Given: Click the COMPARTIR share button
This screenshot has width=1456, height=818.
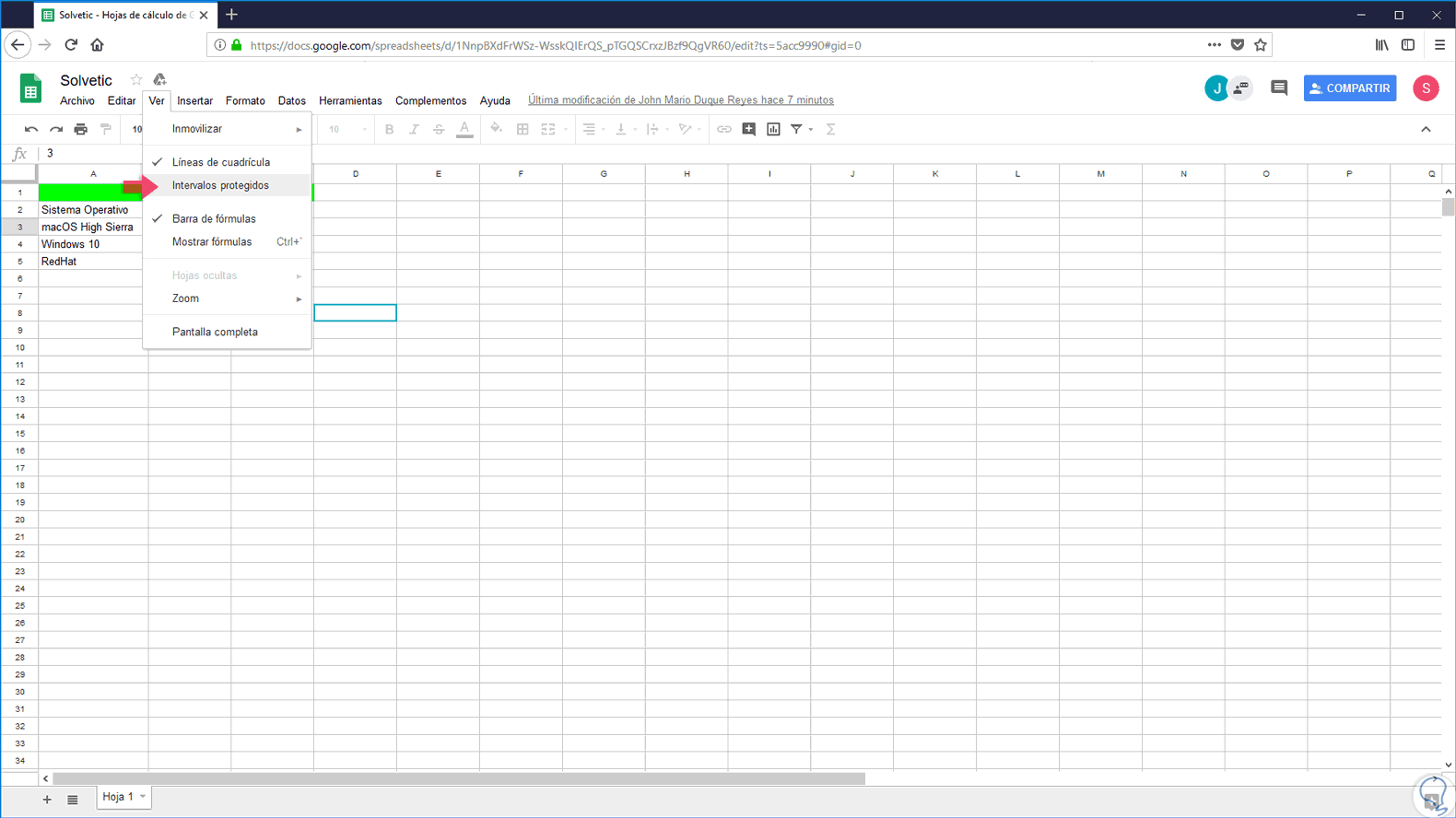Looking at the screenshot, I should coord(1350,88).
